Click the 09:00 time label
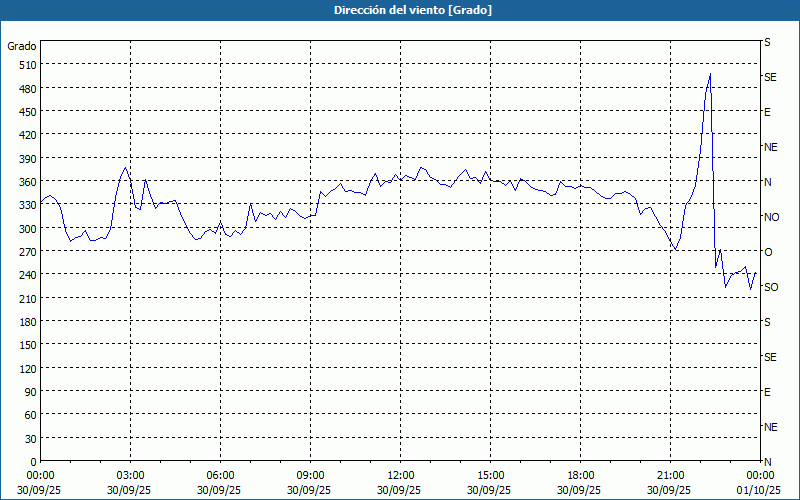 [310, 475]
